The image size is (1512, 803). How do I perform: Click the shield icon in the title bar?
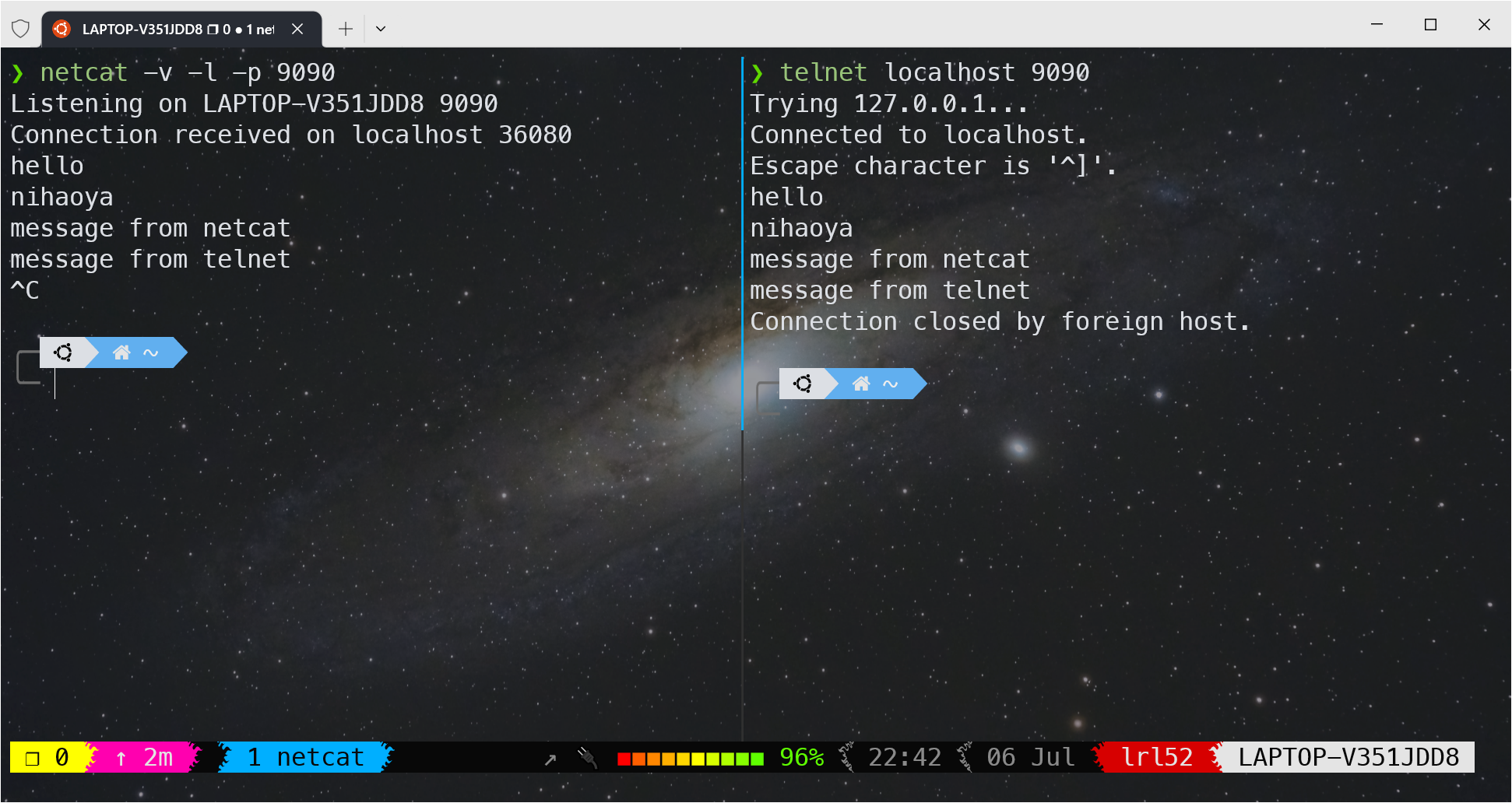tap(21, 29)
